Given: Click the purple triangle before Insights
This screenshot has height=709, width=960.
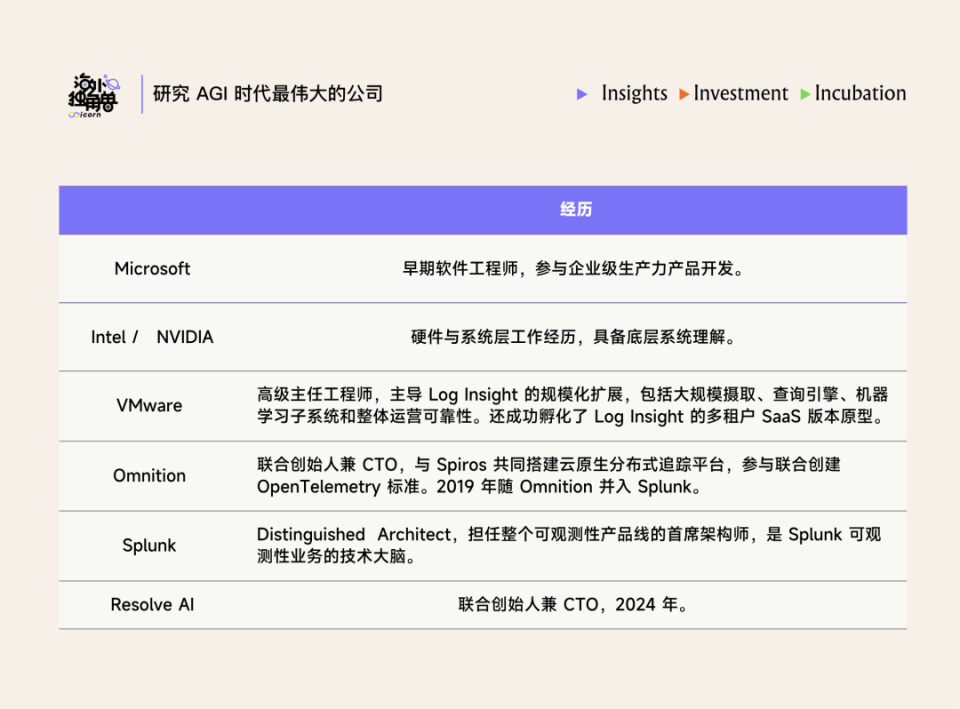Looking at the screenshot, I should pyautogui.click(x=582, y=94).
